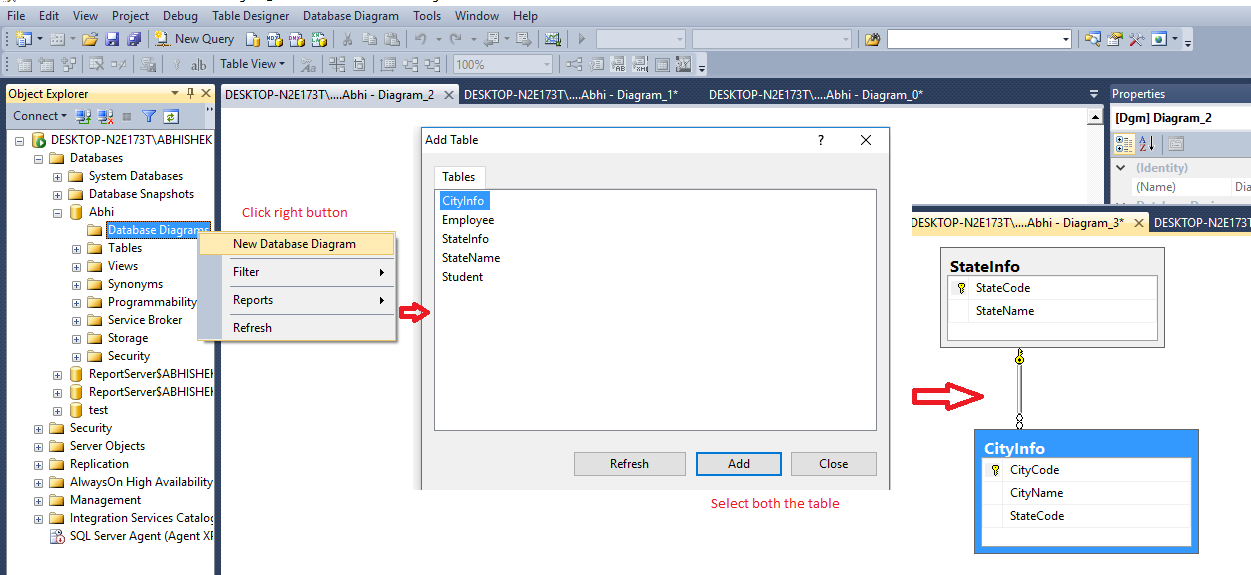The width and height of the screenshot is (1251, 575).
Task: Open the Table View dropdown
Action: tap(252, 64)
